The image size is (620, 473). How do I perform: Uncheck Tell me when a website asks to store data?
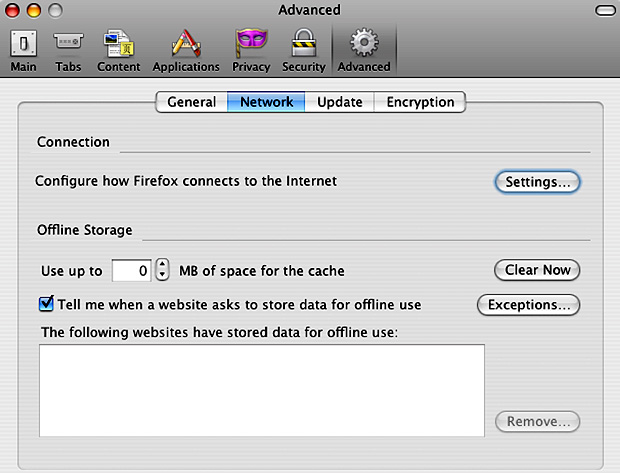tap(46, 304)
